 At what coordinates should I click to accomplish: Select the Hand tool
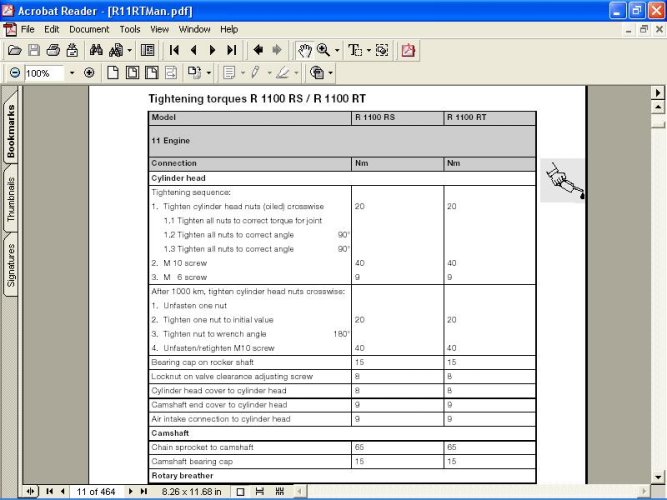click(x=304, y=50)
